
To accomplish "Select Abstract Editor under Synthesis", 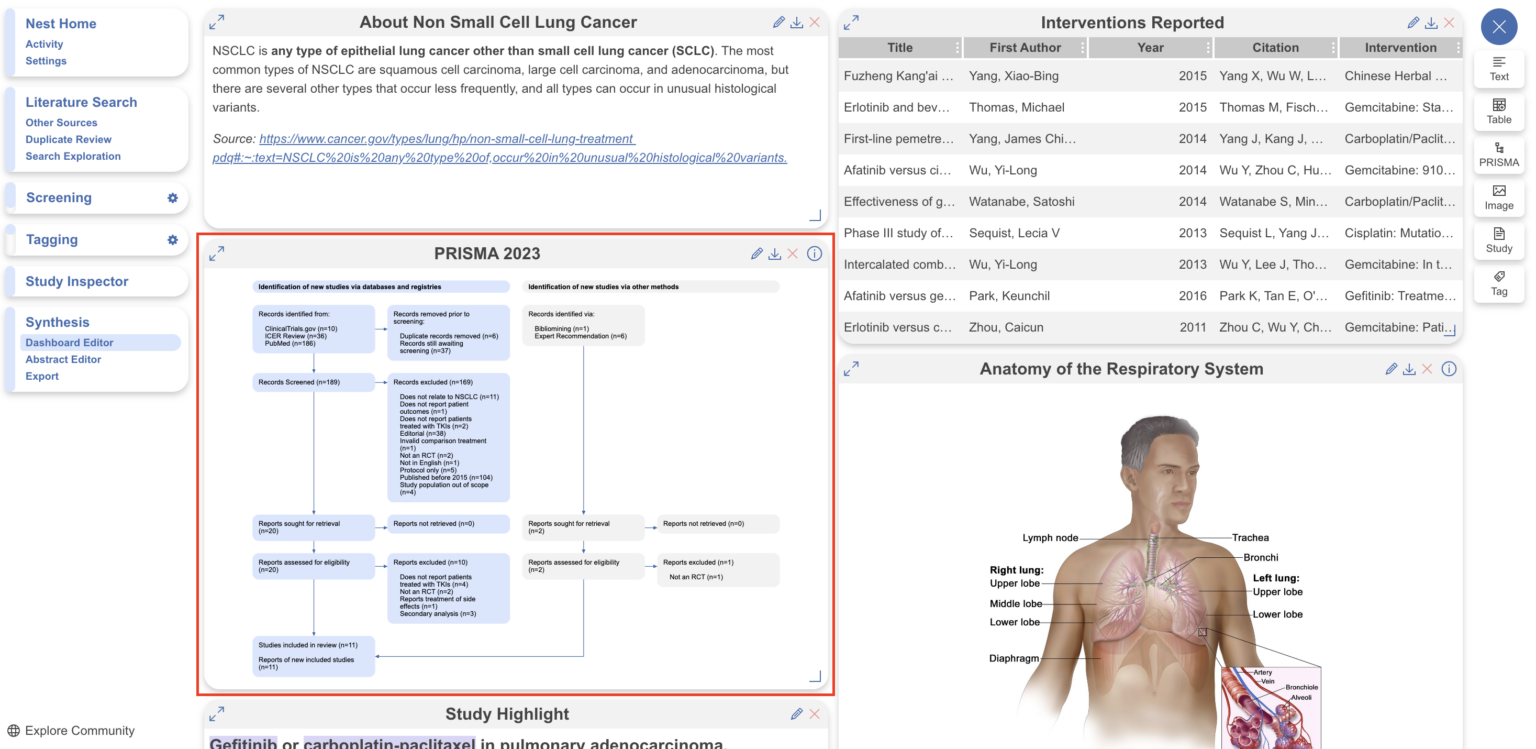I will (63, 359).
